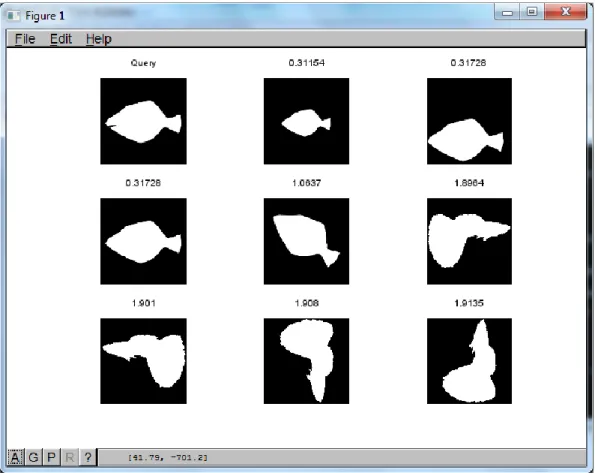This screenshot has width=595, height=473.
Task: Select the image labeled 1.9135
Action: (469, 361)
